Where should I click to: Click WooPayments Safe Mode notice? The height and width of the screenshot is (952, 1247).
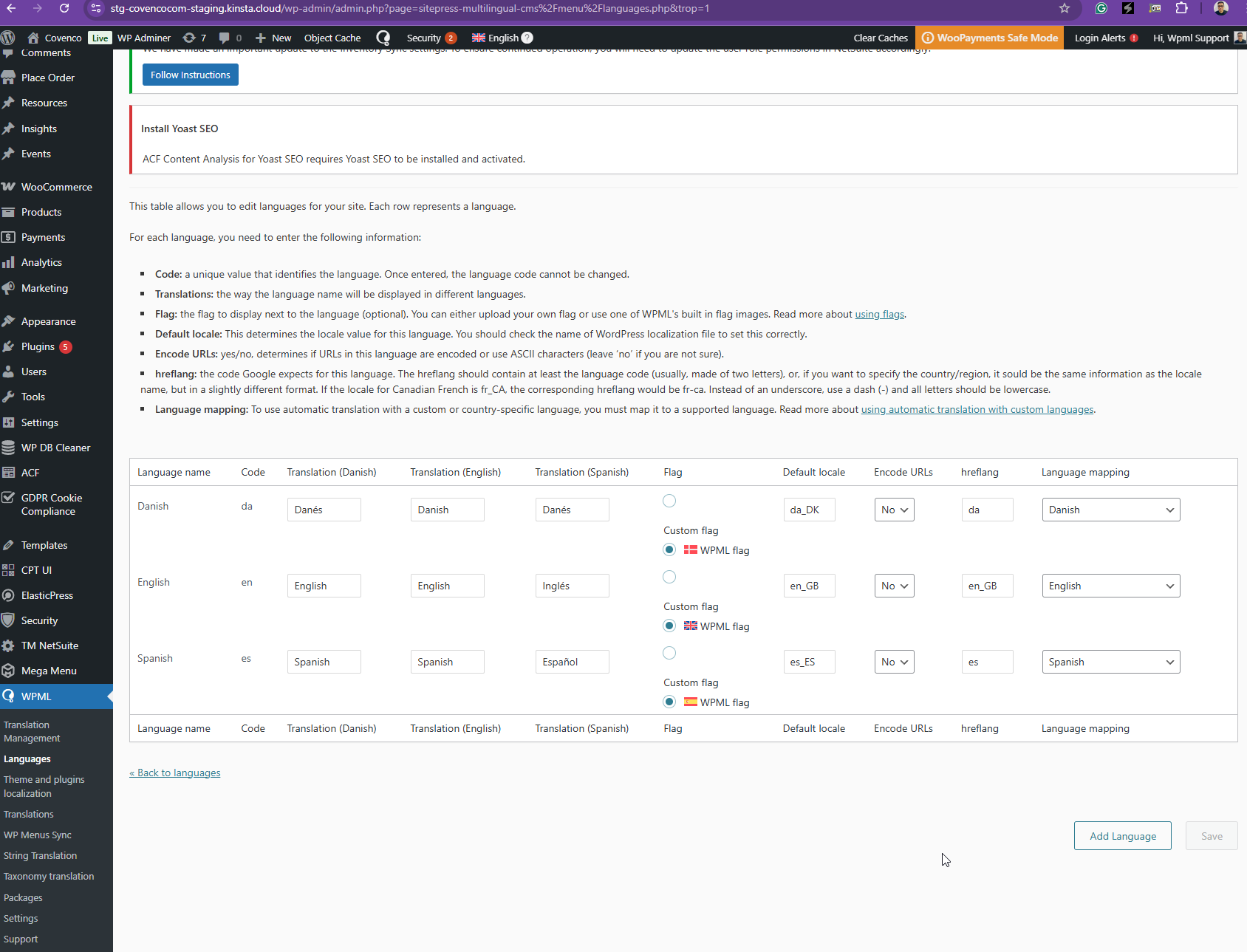pos(990,38)
